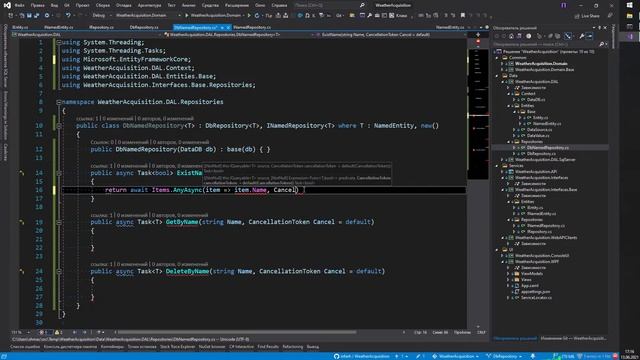This screenshot has width=640, height=360.
Task: Switch to the INamedRepository.cs tab
Action: click(252, 27)
